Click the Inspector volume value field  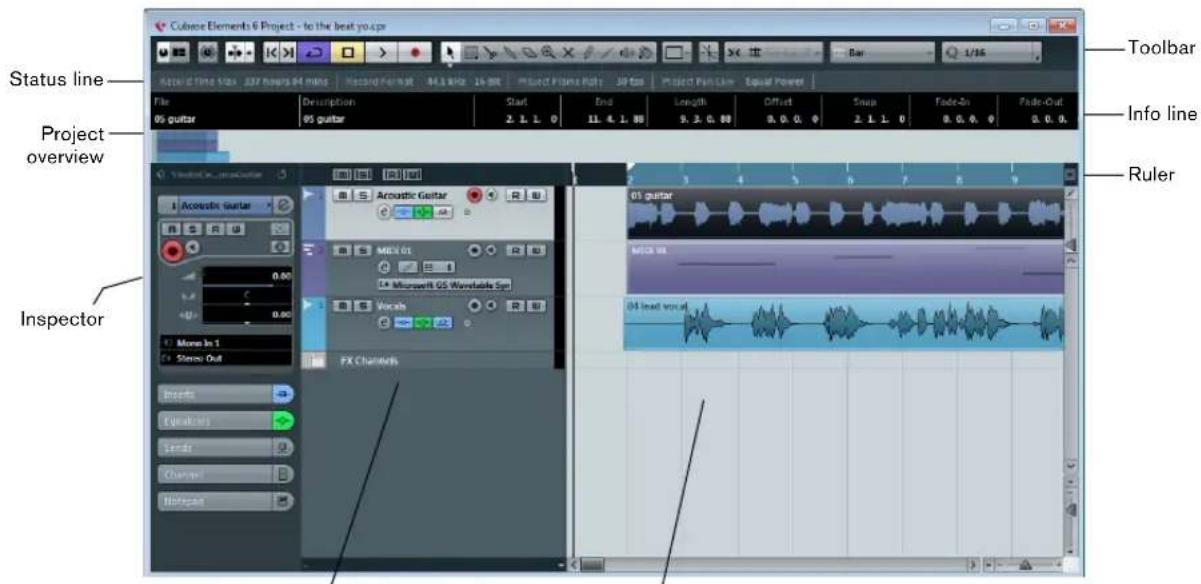pyautogui.click(x=246, y=276)
